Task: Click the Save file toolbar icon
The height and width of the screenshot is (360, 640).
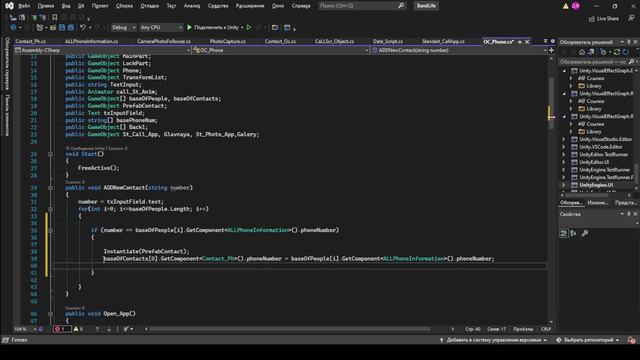Action: click(x=62, y=27)
